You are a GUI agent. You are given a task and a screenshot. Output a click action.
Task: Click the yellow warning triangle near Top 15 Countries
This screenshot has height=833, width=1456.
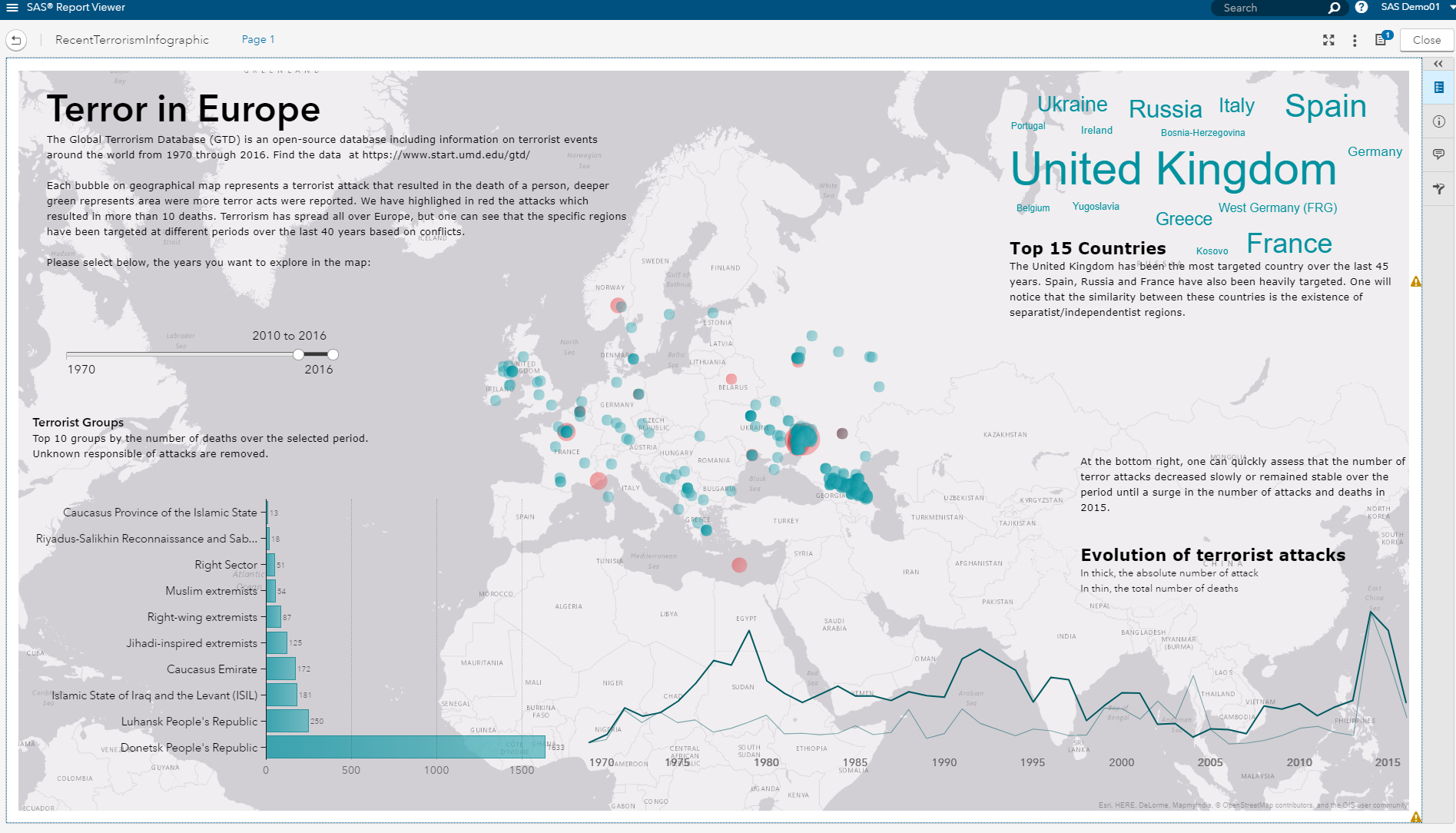pyautogui.click(x=1416, y=281)
